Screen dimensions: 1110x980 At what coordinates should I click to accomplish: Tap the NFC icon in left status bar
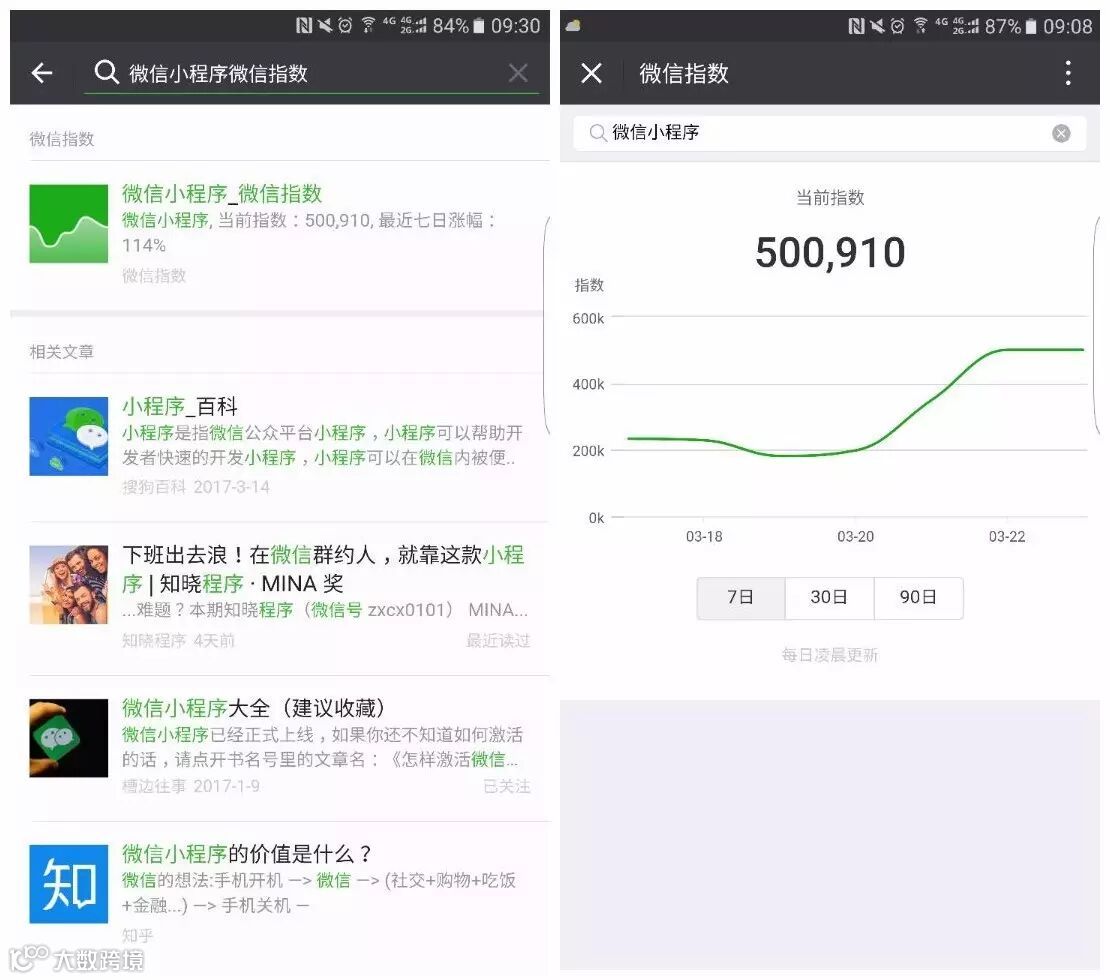[304, 26]
